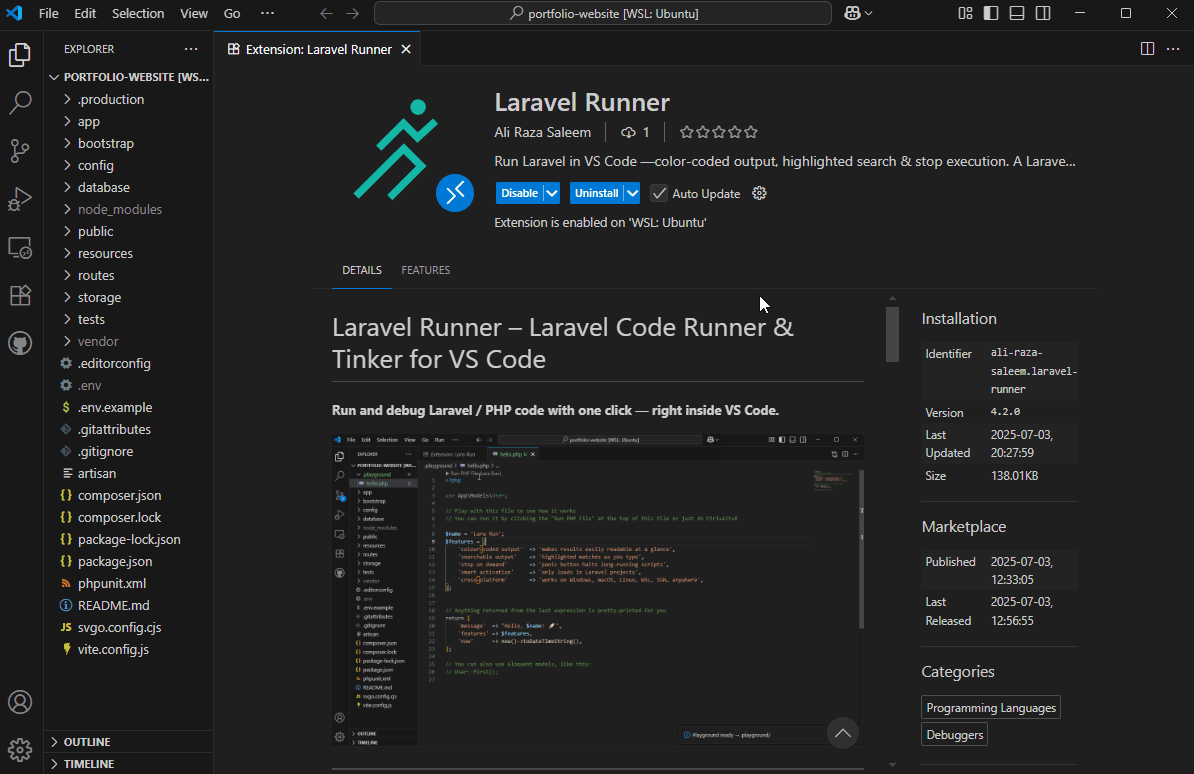Open the Selection menu
Image resolution: width=1194 pixels, height=774 pixels.
138,13
